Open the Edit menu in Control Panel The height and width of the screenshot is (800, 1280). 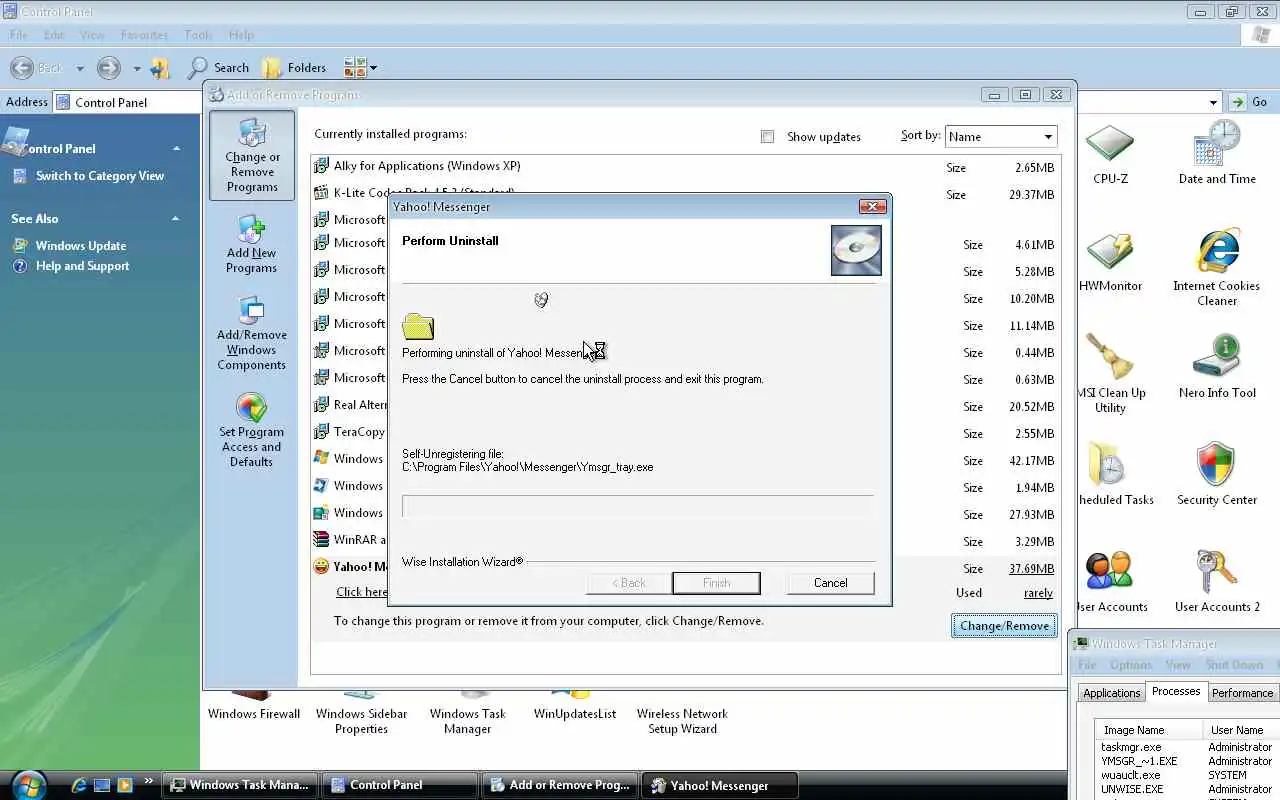click(54, 35)
